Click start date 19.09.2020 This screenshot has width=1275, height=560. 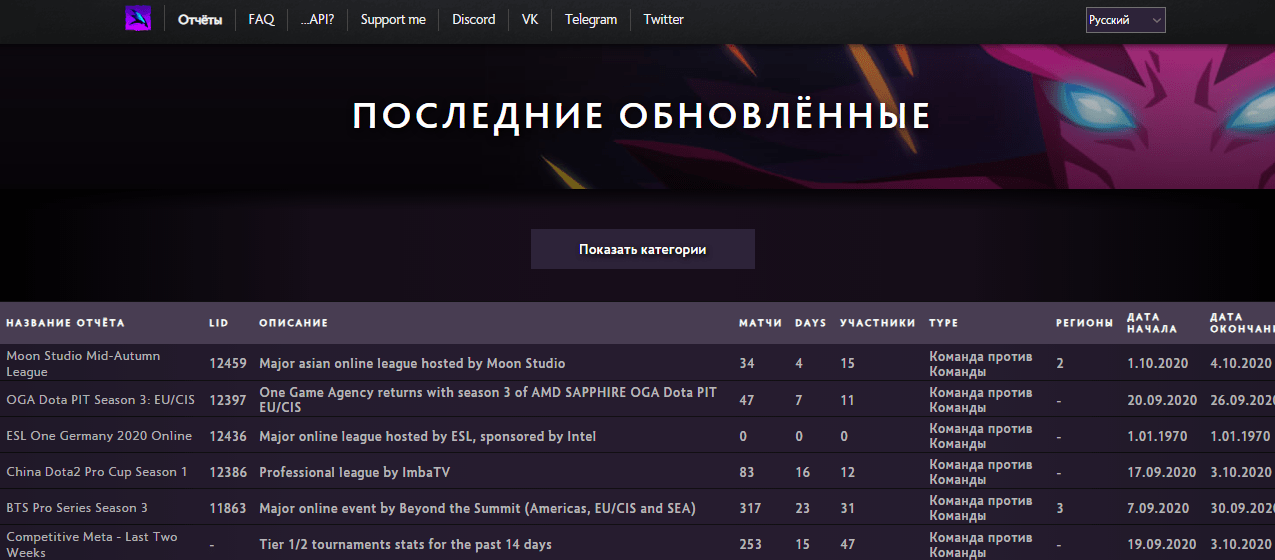1162,544
